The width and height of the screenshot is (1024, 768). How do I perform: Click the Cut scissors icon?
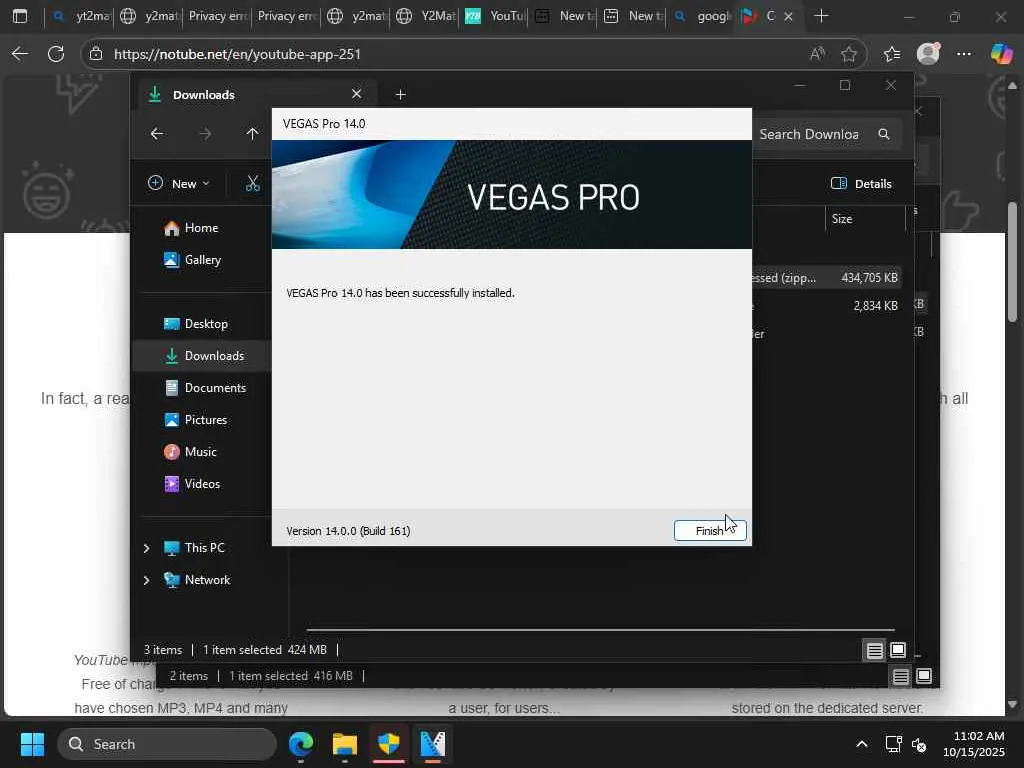point(253,184)
